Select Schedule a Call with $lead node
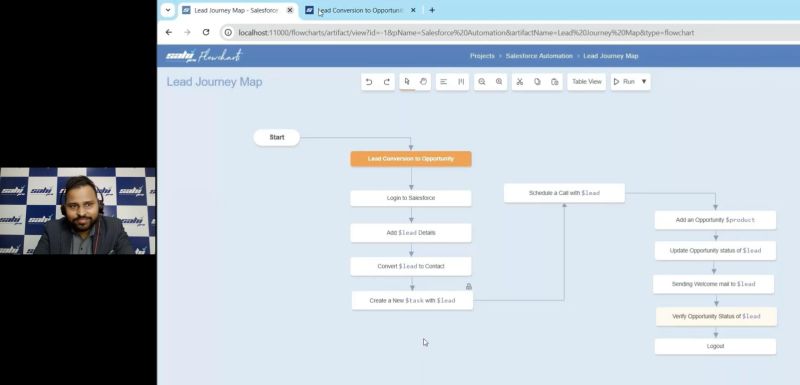 coord(564,193)
